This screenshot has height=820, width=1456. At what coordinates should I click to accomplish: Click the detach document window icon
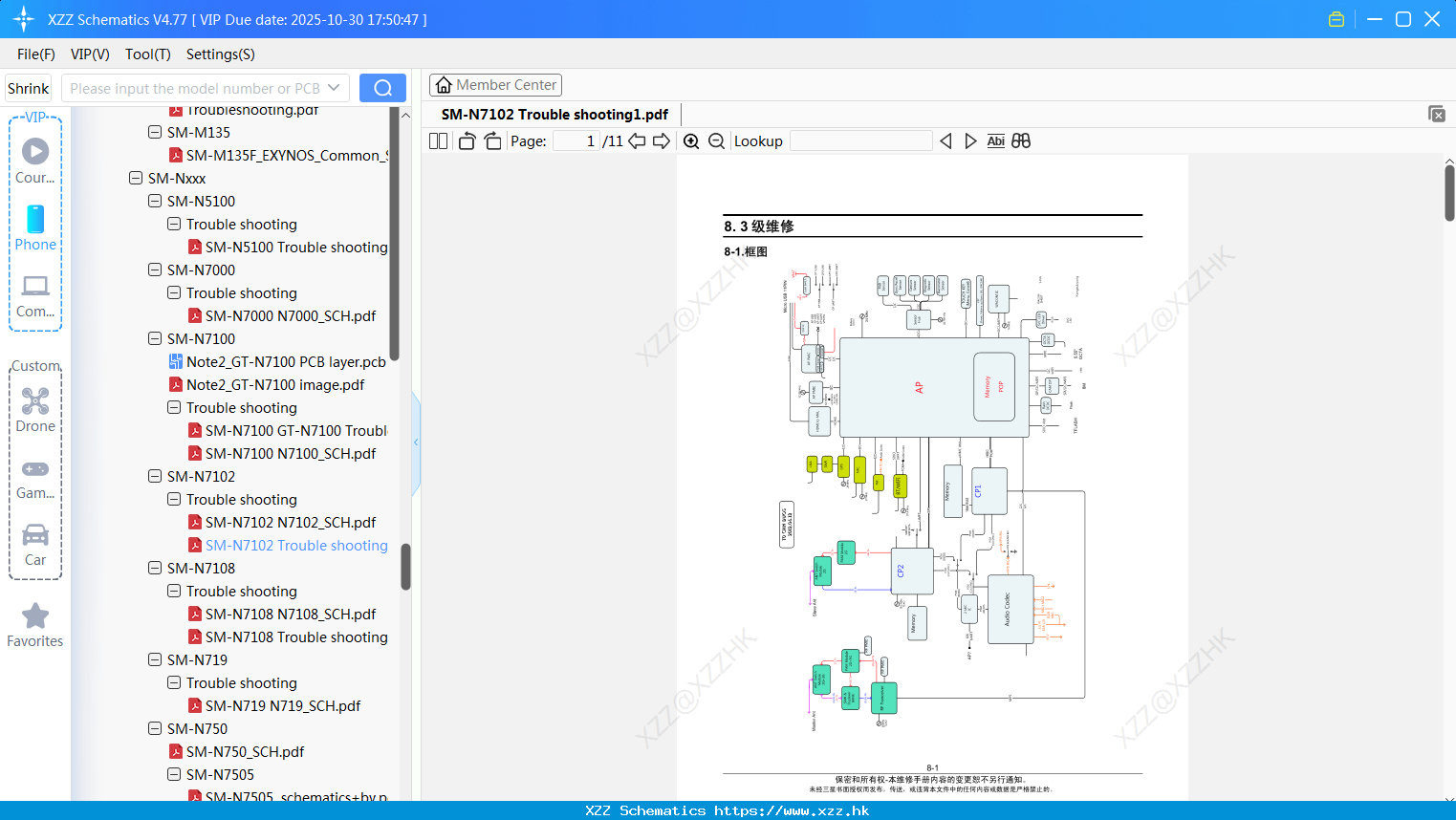(1436, 114)
